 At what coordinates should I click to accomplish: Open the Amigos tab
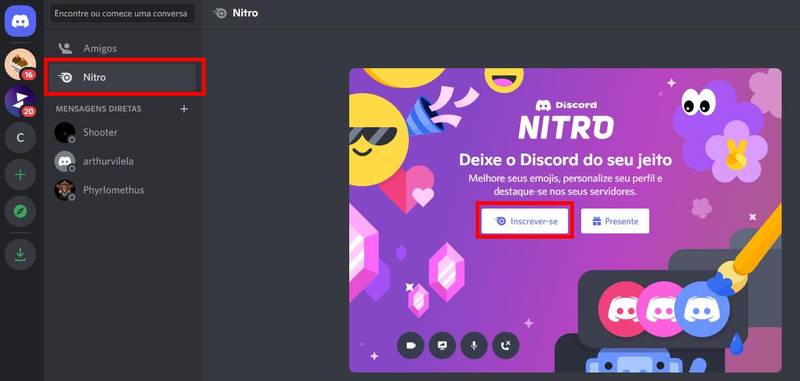[122, 48]
